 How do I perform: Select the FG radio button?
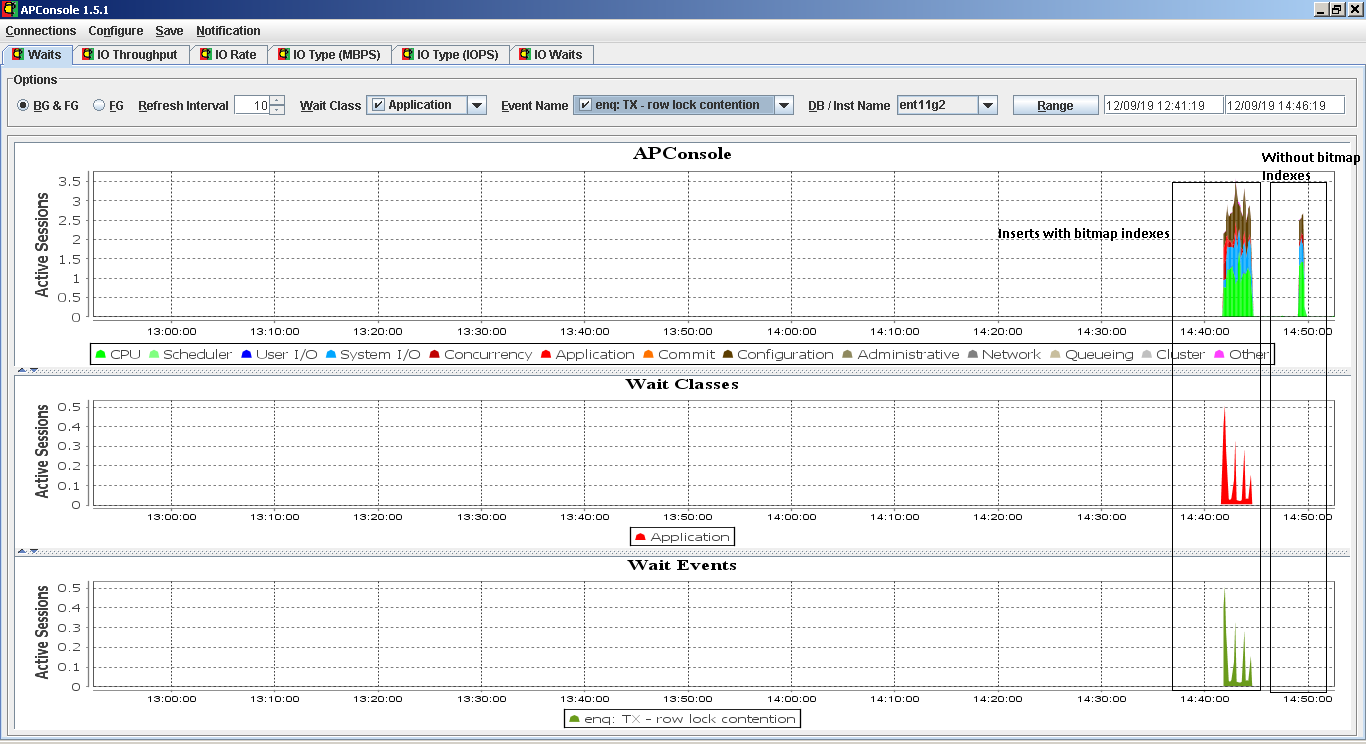click(98, 104)
